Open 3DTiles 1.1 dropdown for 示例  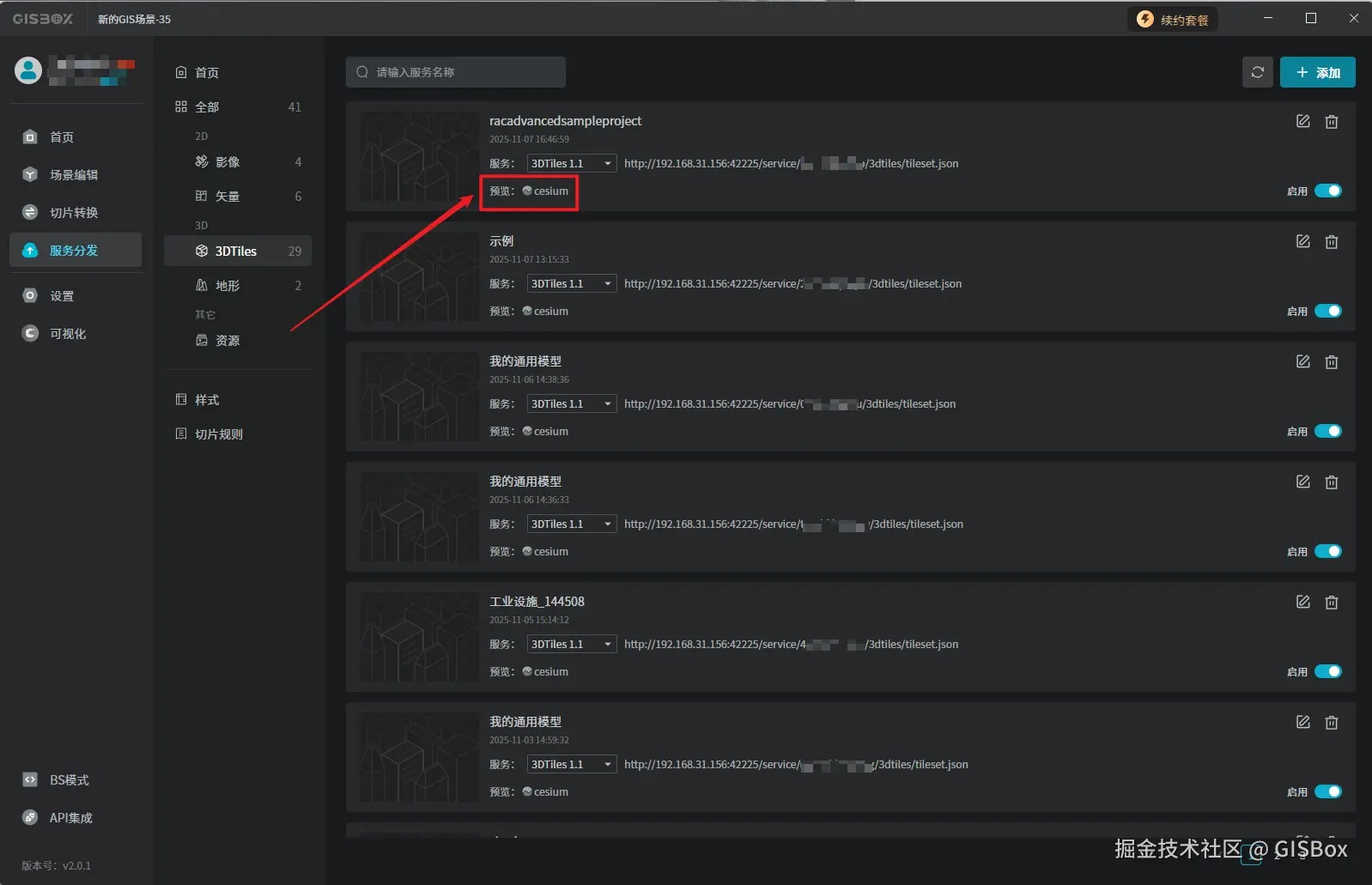coord(571,283)
